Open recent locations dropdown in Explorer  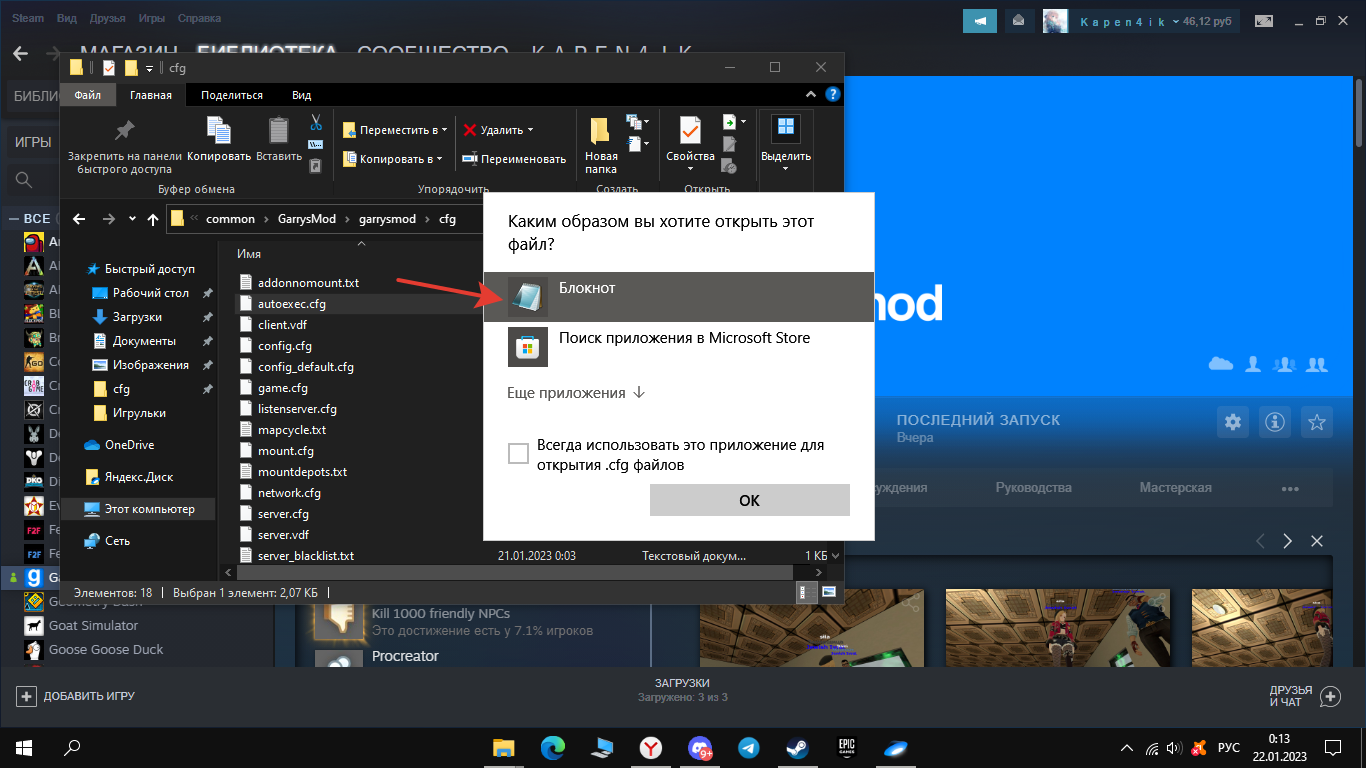pyautogui.click(x=132, y=220)
